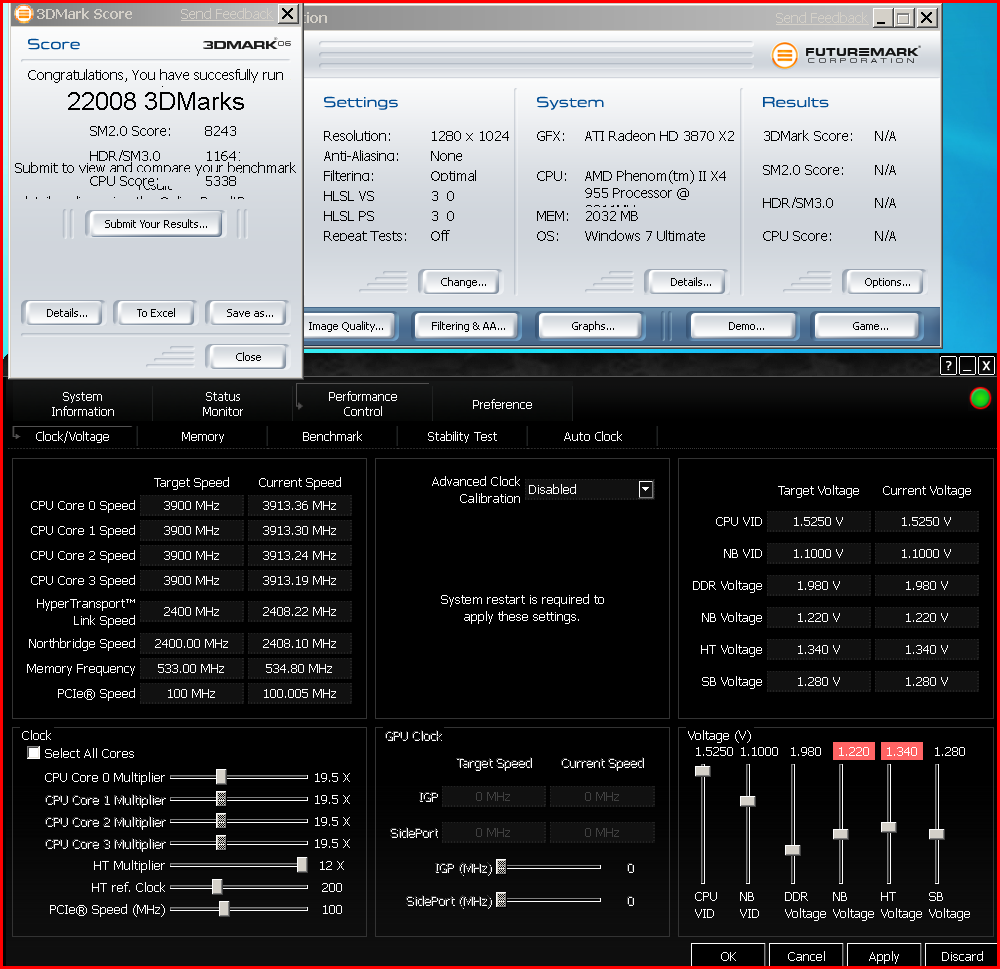Click the HT ref. Clock slider handle
The height and width of the screenshot is (969, 1000).
pyautogui.click(x=217, y=887)
